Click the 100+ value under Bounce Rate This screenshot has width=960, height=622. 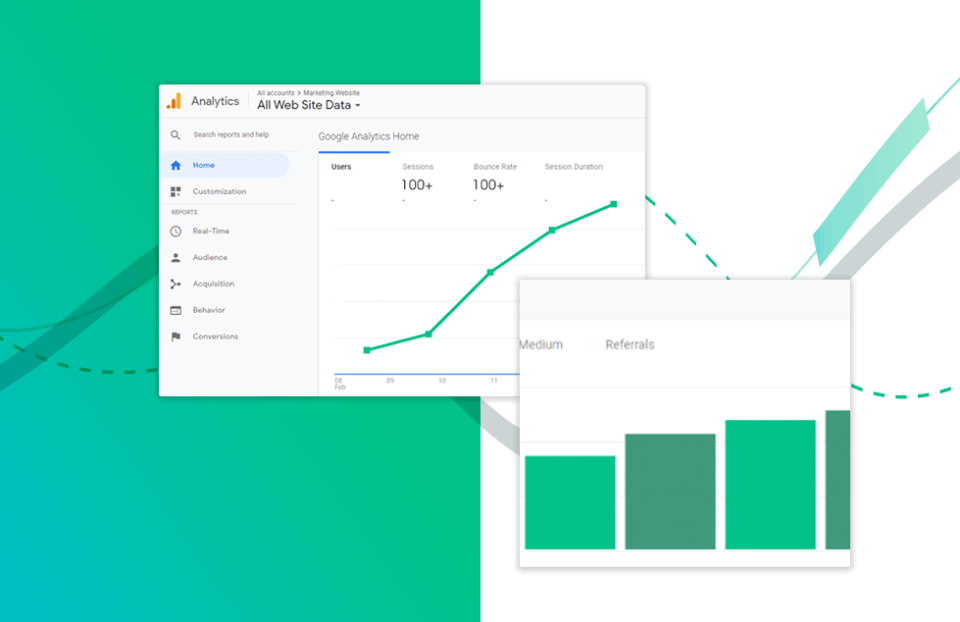pos(488,185)
